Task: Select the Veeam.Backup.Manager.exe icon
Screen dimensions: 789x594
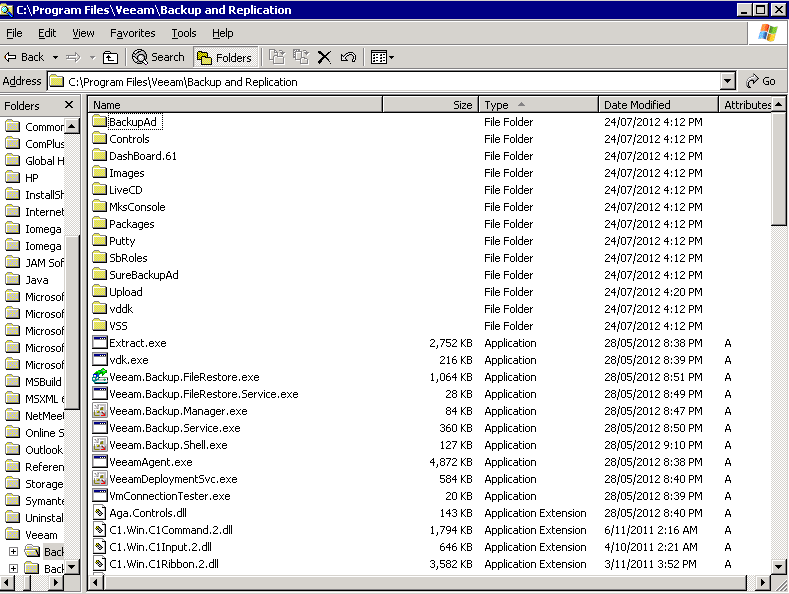Action: [x=100, y=411]
